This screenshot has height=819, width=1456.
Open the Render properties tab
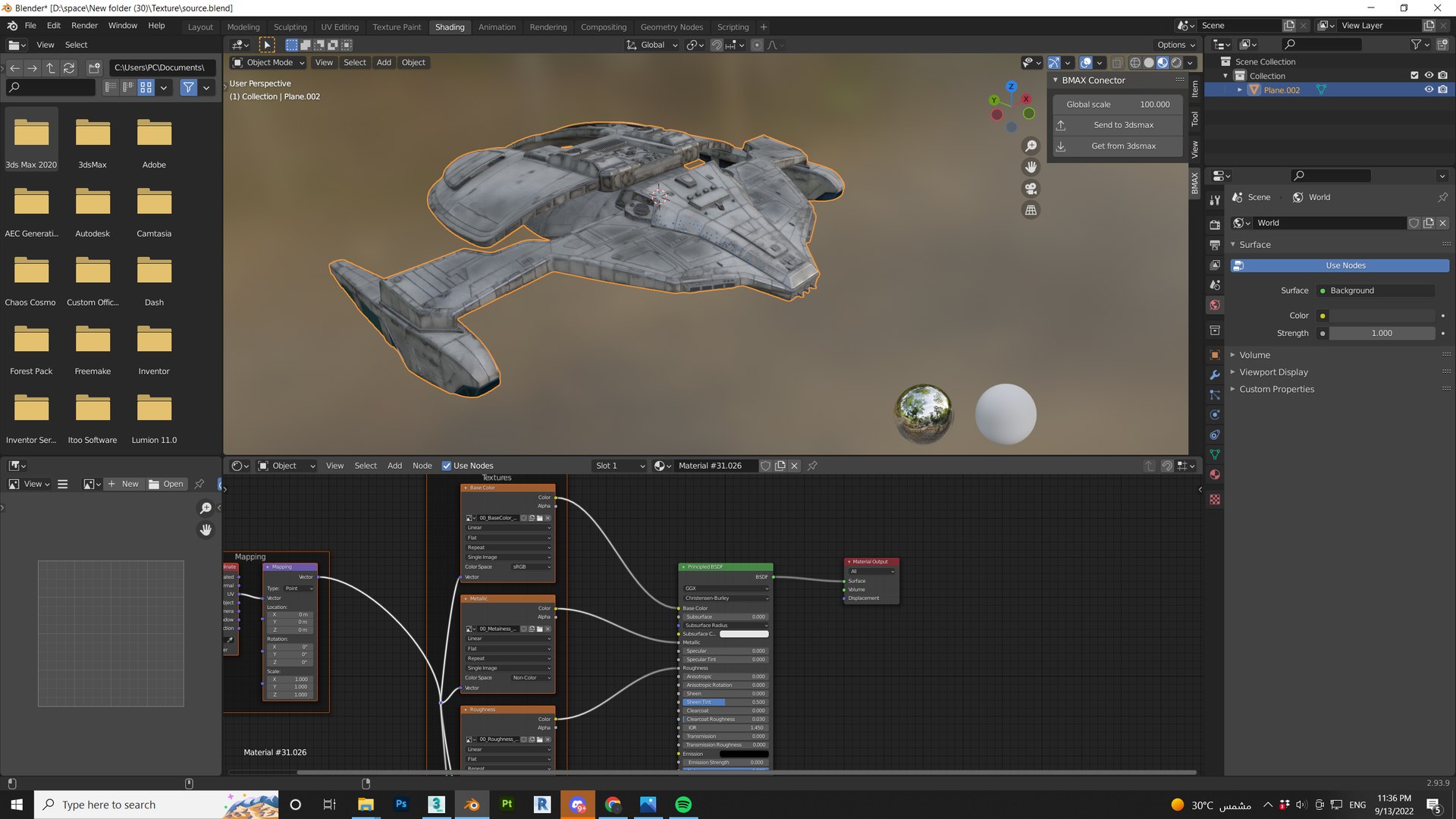click(x=1215, y=225)
